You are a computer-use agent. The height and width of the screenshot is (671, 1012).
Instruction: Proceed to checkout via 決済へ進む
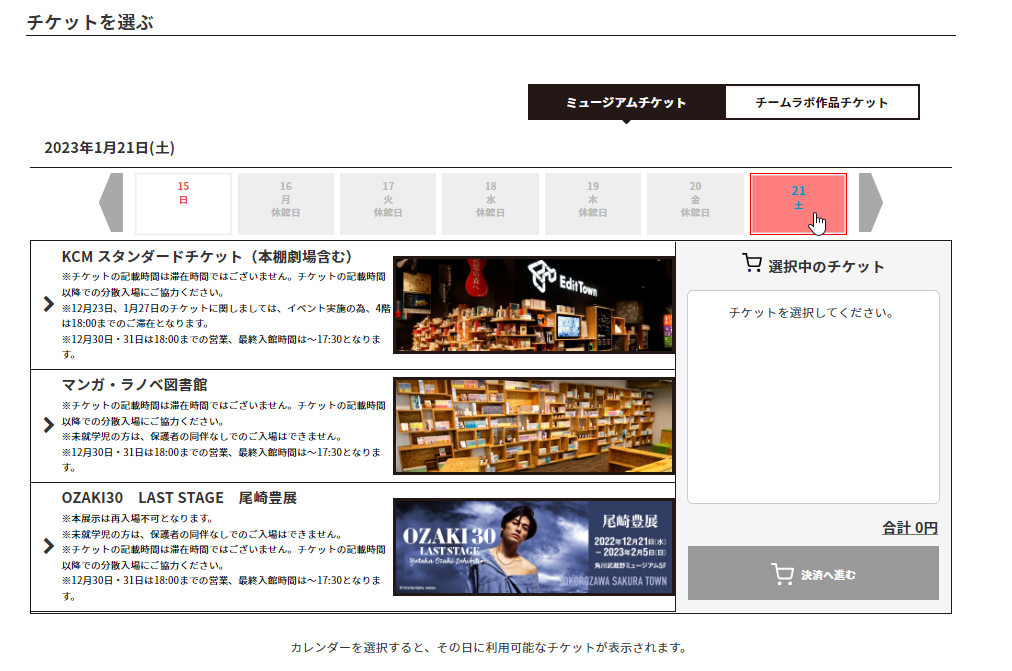(x=813, y=573)
